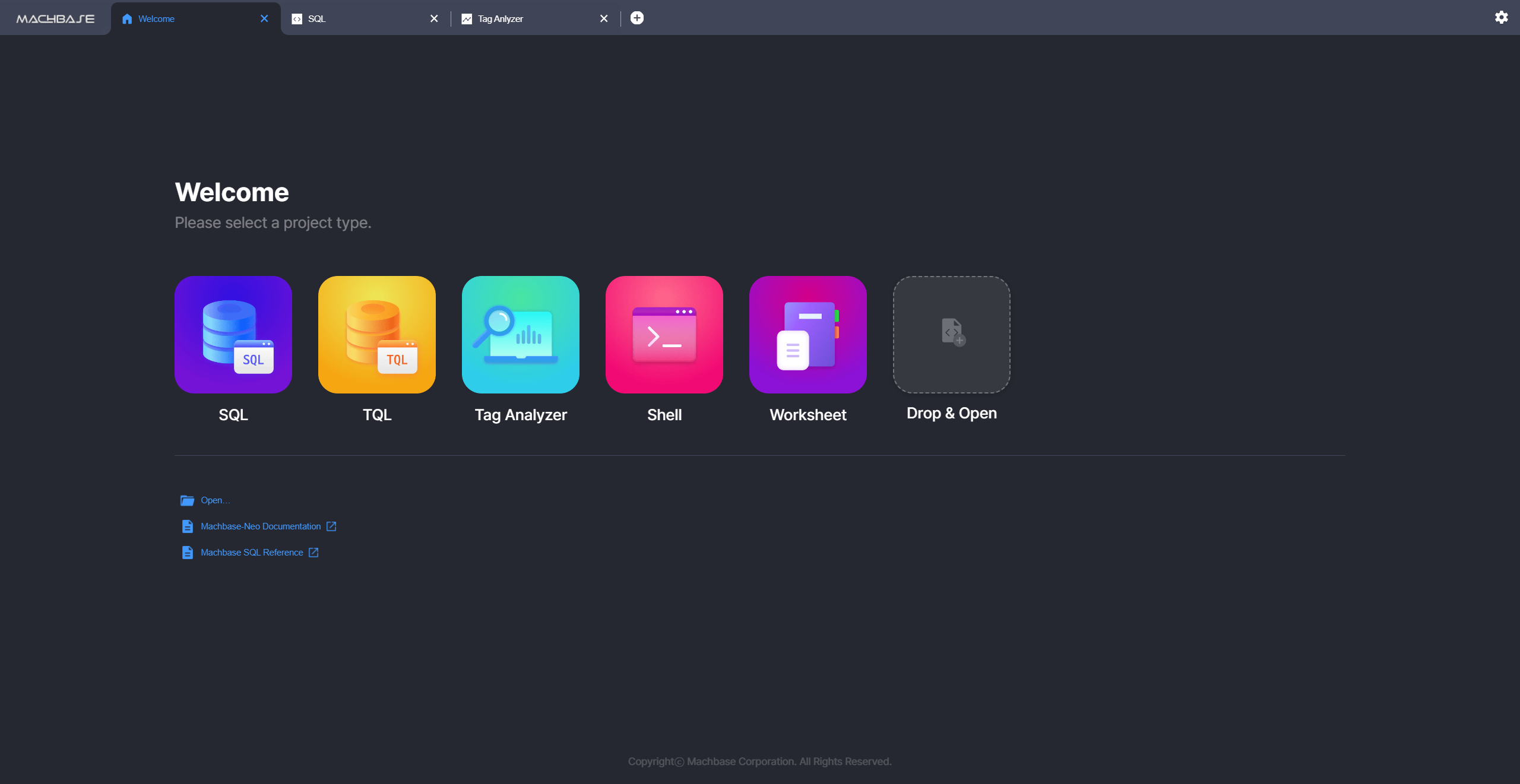Click external link icon after SQL Reference

coord(313,553)
